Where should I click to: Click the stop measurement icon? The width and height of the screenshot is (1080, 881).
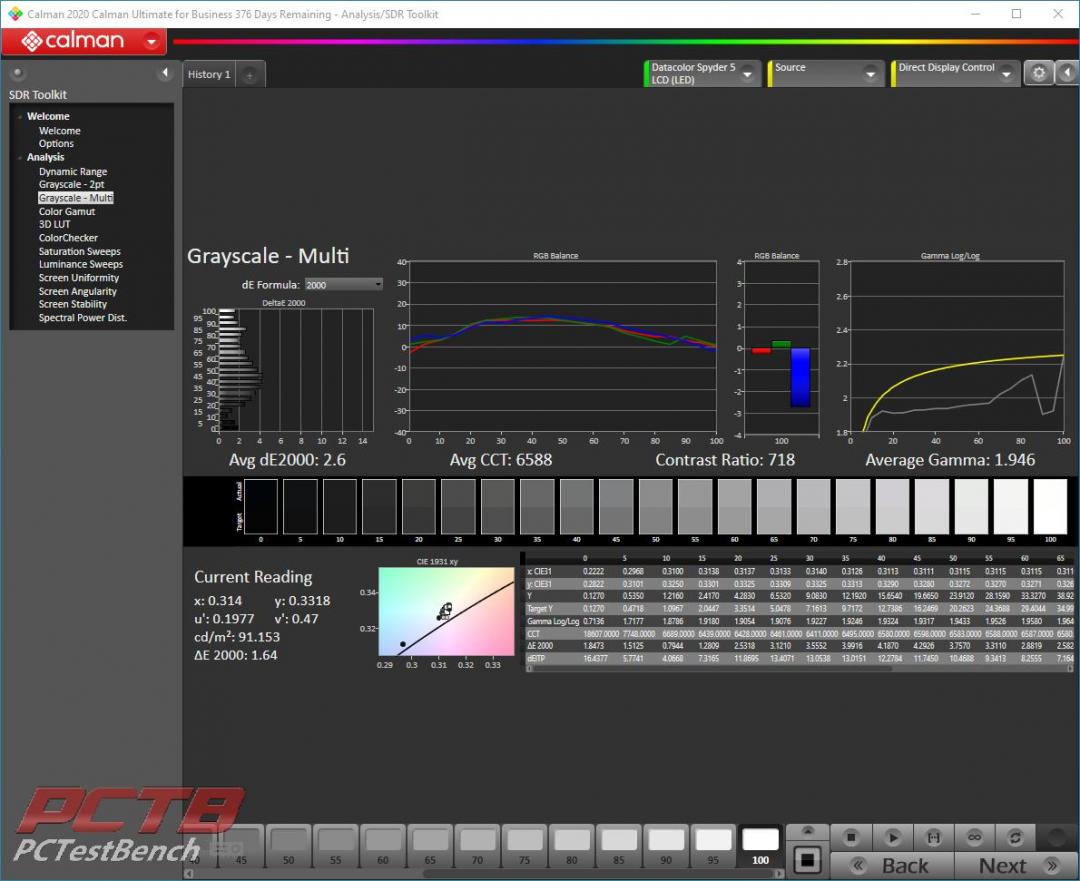852,837
